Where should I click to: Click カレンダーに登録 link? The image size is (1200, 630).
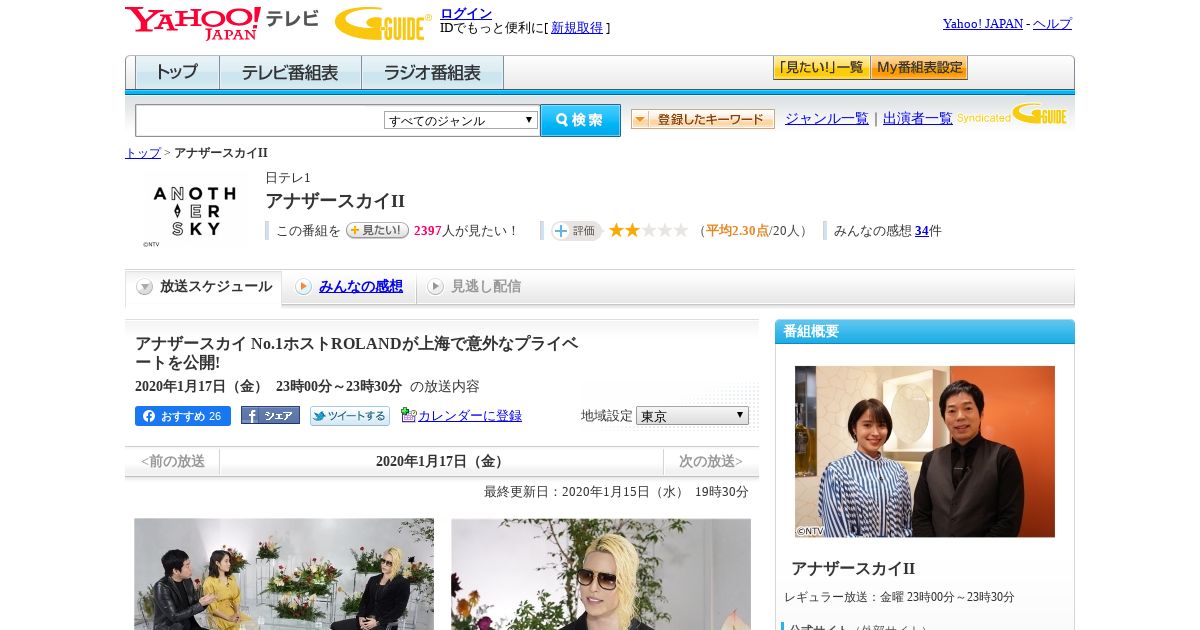tap(469, 415)
